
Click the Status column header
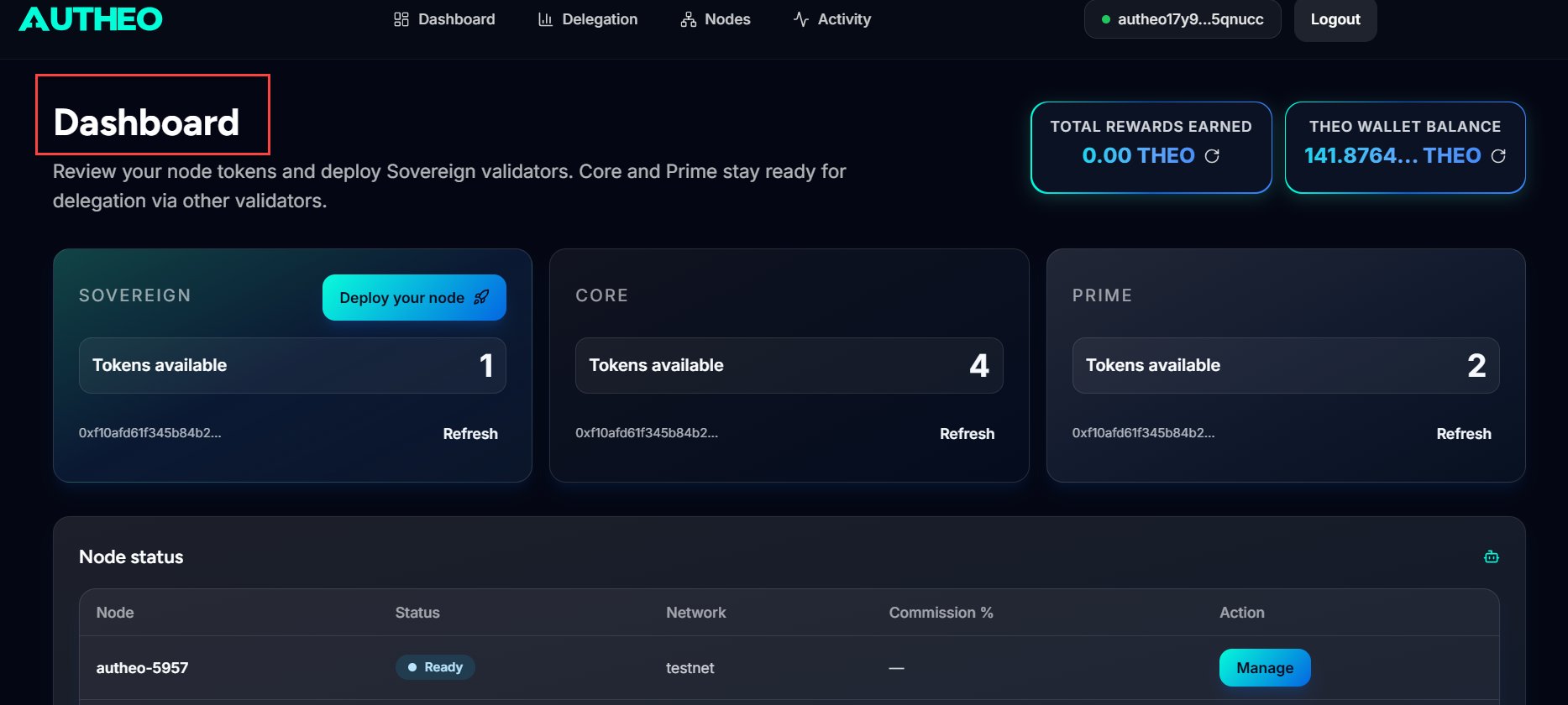417,613
